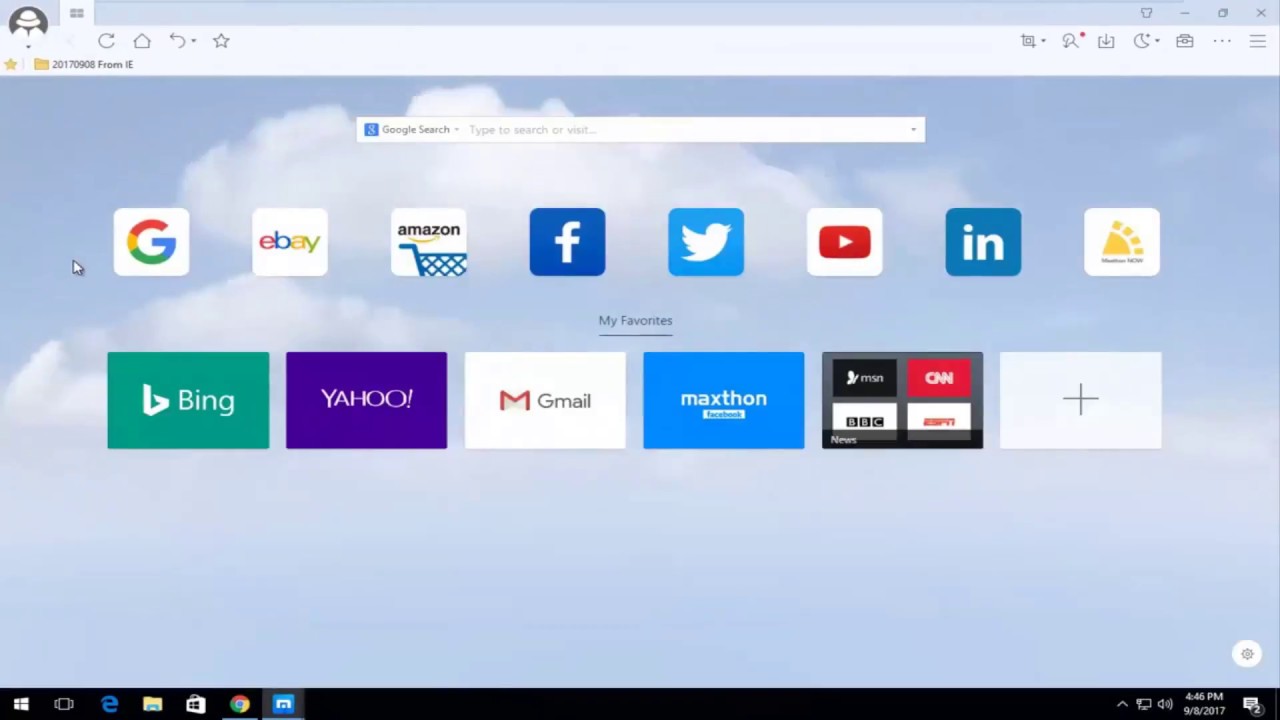Open the toolbox briefcase icon
The width and height of the screenshot is (1280, 720).
coord(1185,41)
